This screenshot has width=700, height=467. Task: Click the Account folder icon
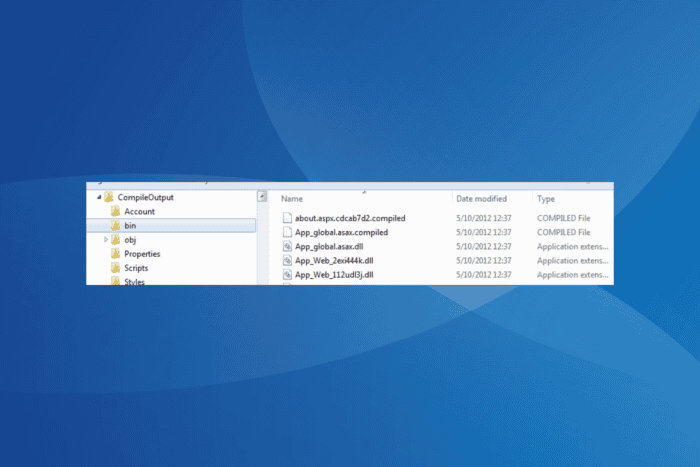[x=116, y=211]
